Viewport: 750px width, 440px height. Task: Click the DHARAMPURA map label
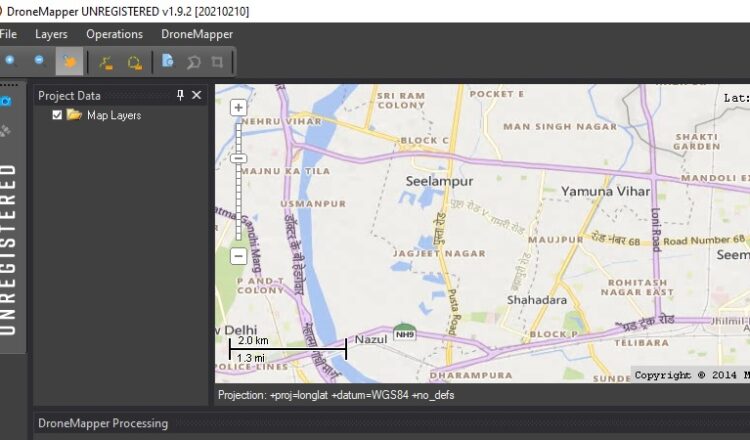pos(471,375)
